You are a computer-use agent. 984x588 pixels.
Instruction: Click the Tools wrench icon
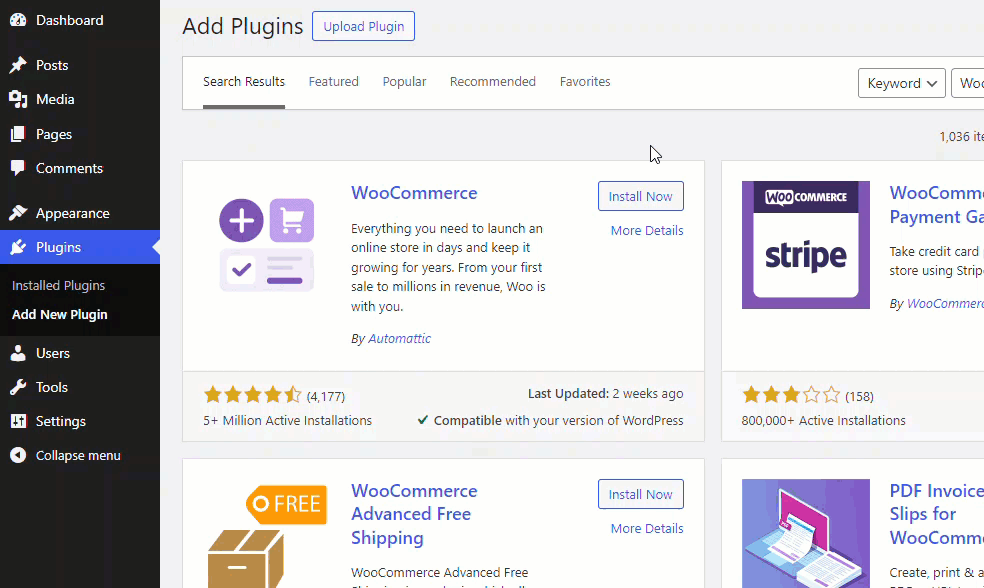[x=18, y=387]
